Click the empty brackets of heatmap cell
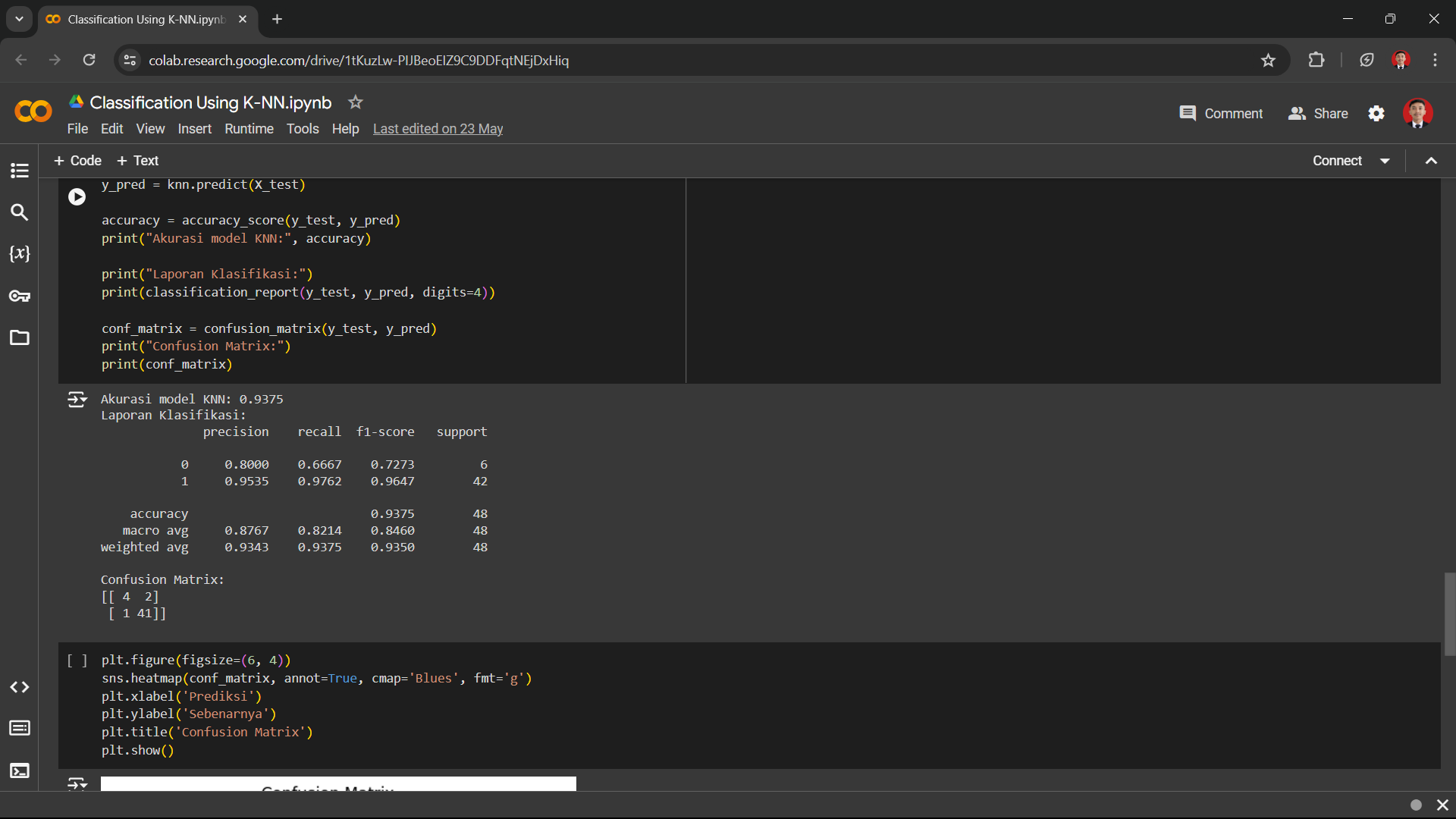 coord(77,661)
